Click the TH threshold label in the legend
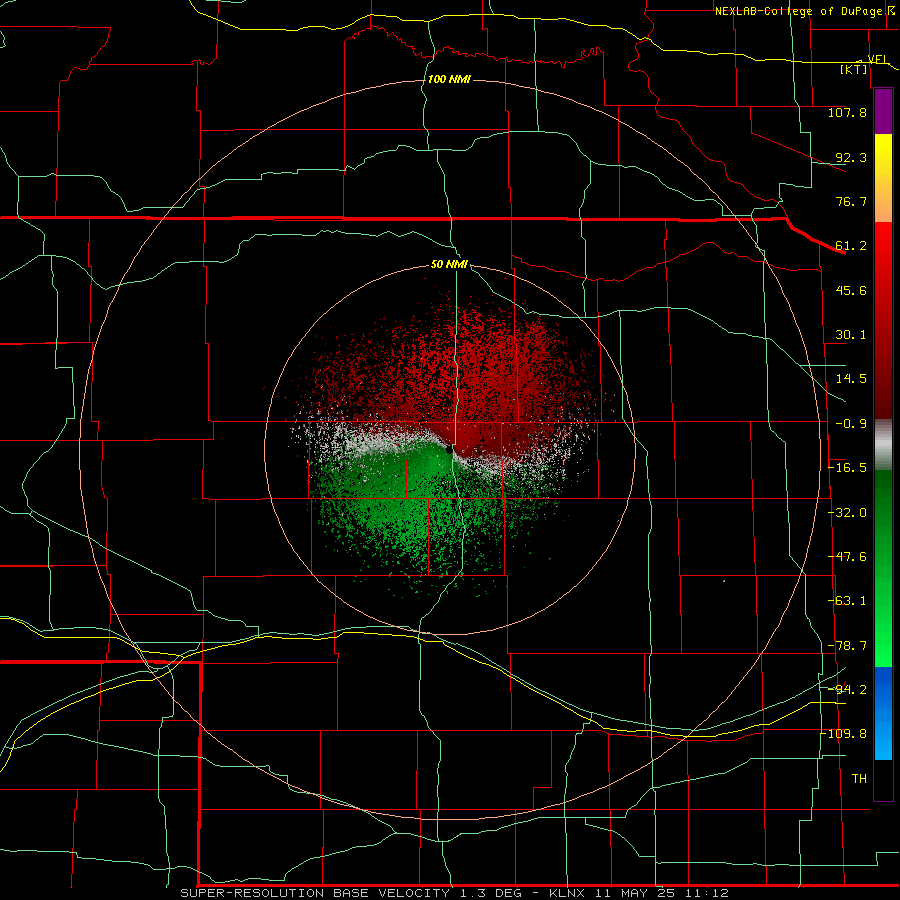Viewport: 900px width, 900px height. (859, 779)
